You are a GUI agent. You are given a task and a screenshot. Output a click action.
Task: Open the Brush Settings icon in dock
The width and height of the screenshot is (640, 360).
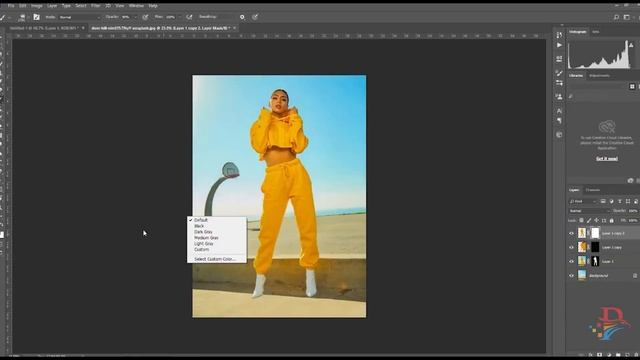[x=559, y=83]
